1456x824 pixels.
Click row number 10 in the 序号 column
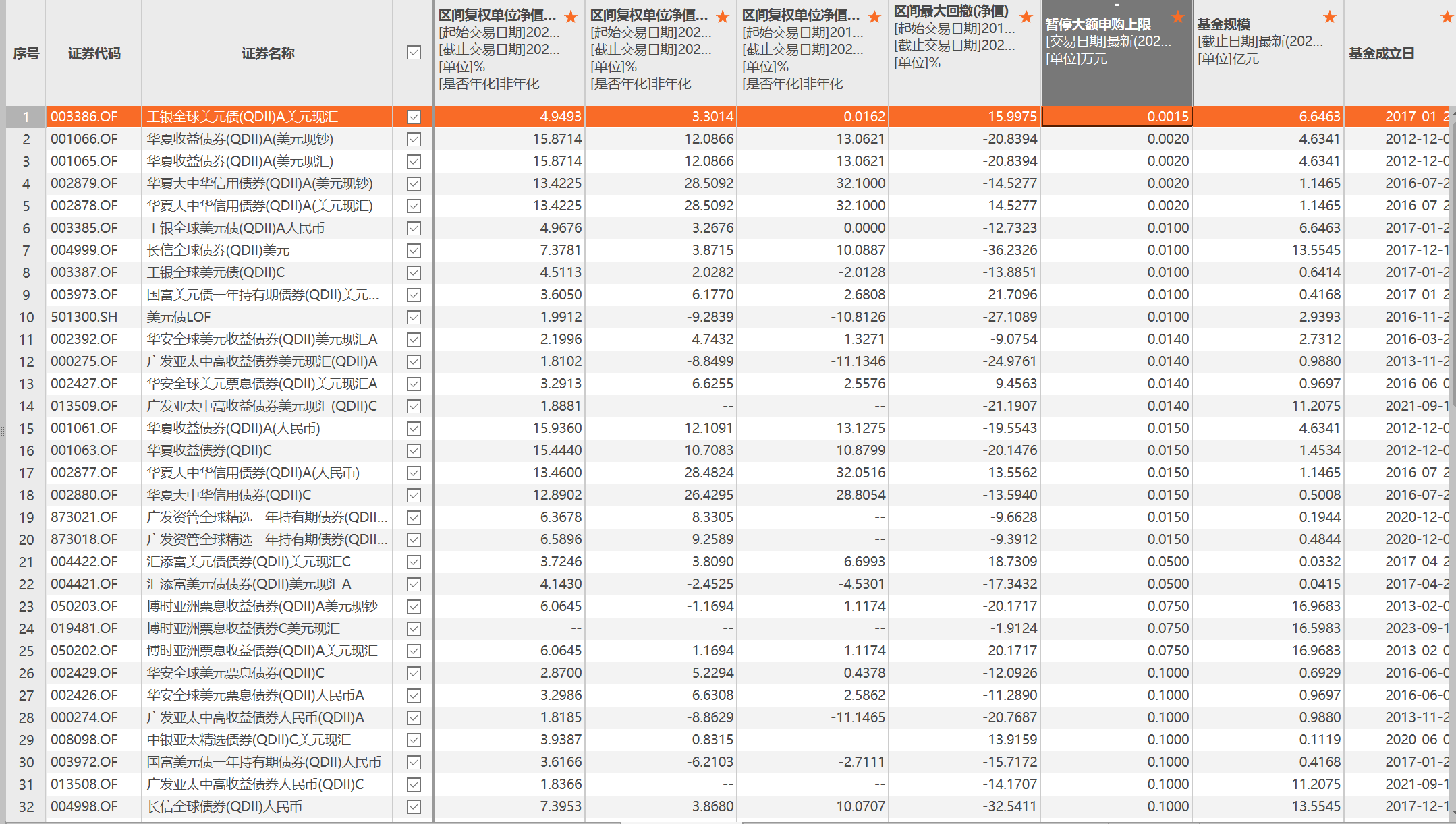click(x=26, y=316)
